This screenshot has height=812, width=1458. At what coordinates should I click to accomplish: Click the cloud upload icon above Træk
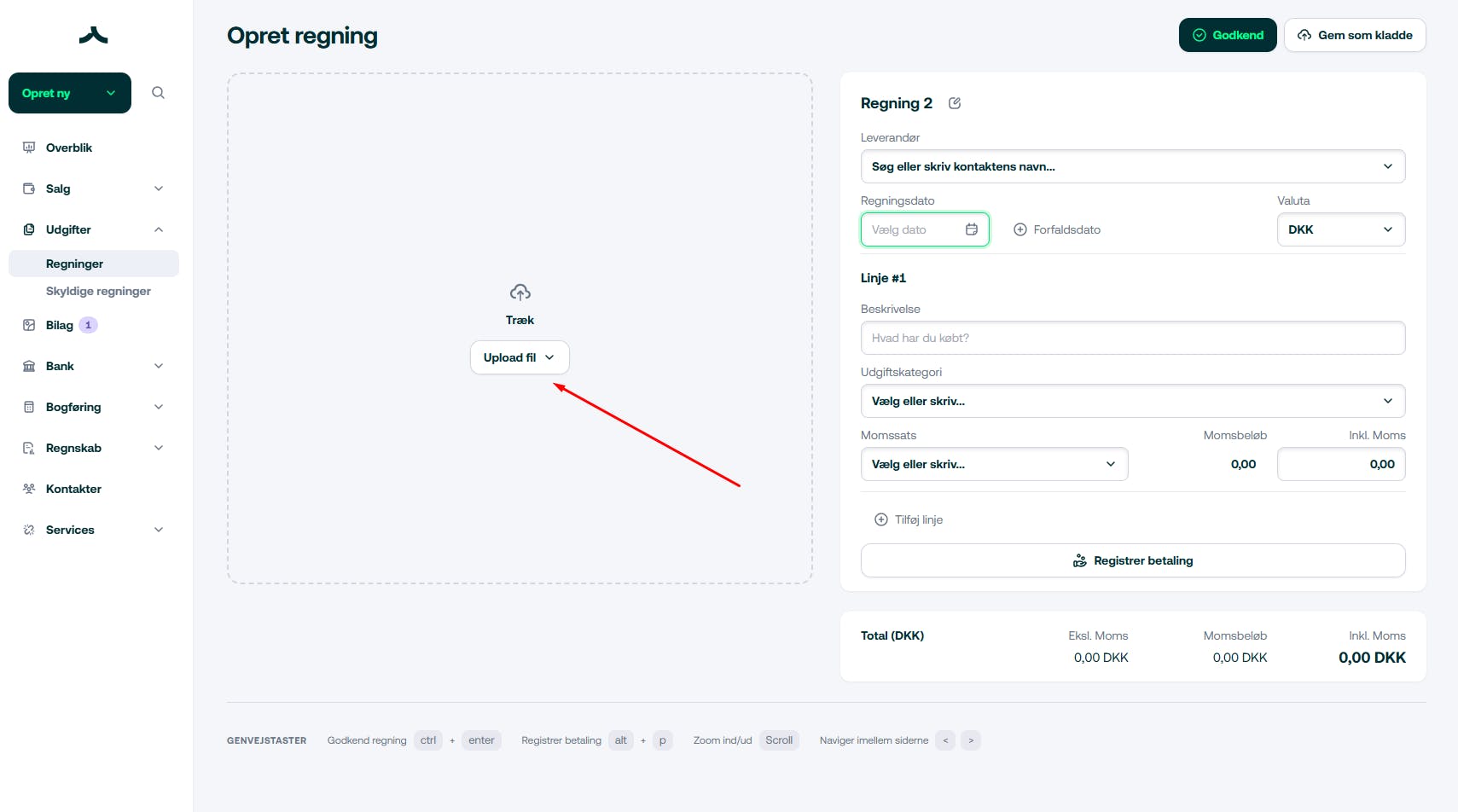point(520,293)
